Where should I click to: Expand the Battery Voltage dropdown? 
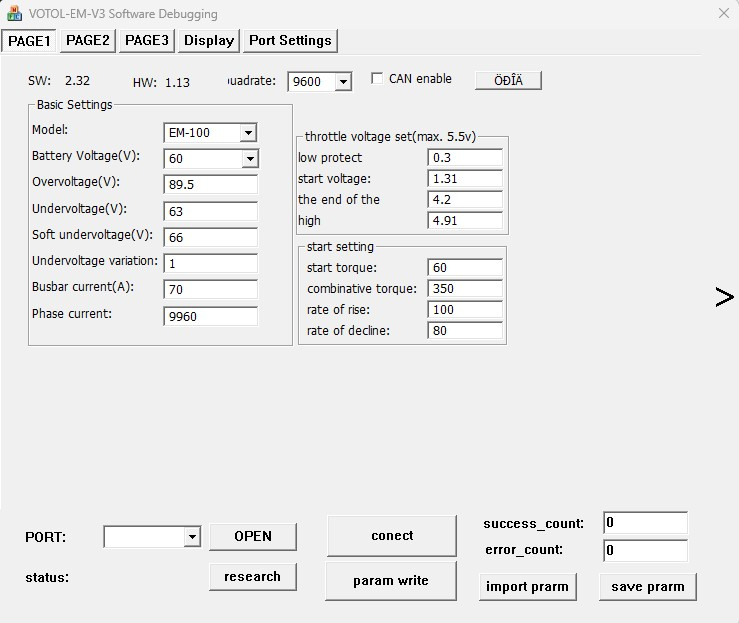(x=249, y=159)
